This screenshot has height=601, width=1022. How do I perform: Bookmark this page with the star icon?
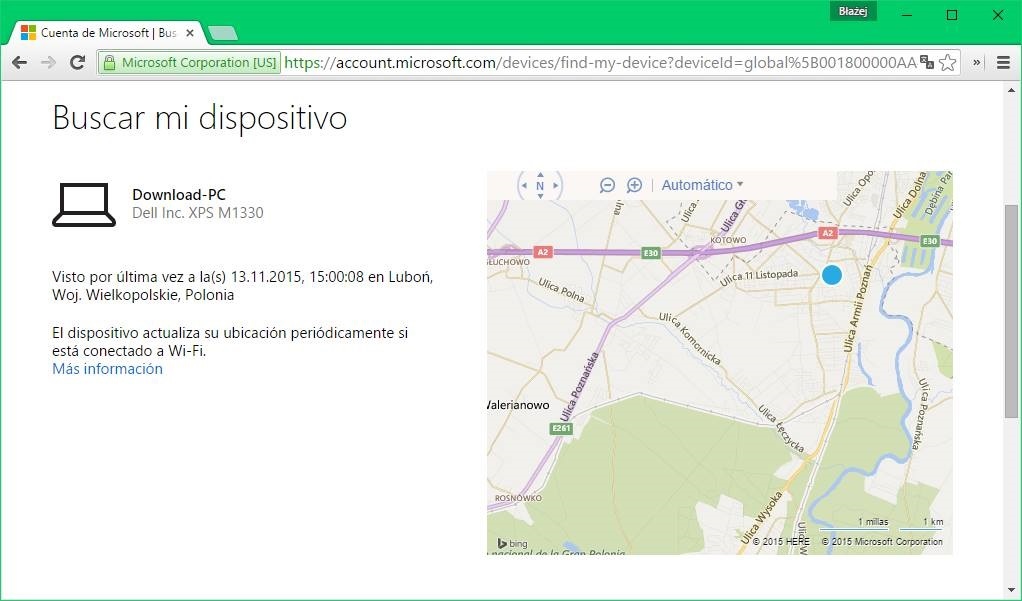click(x=948, y=63)
